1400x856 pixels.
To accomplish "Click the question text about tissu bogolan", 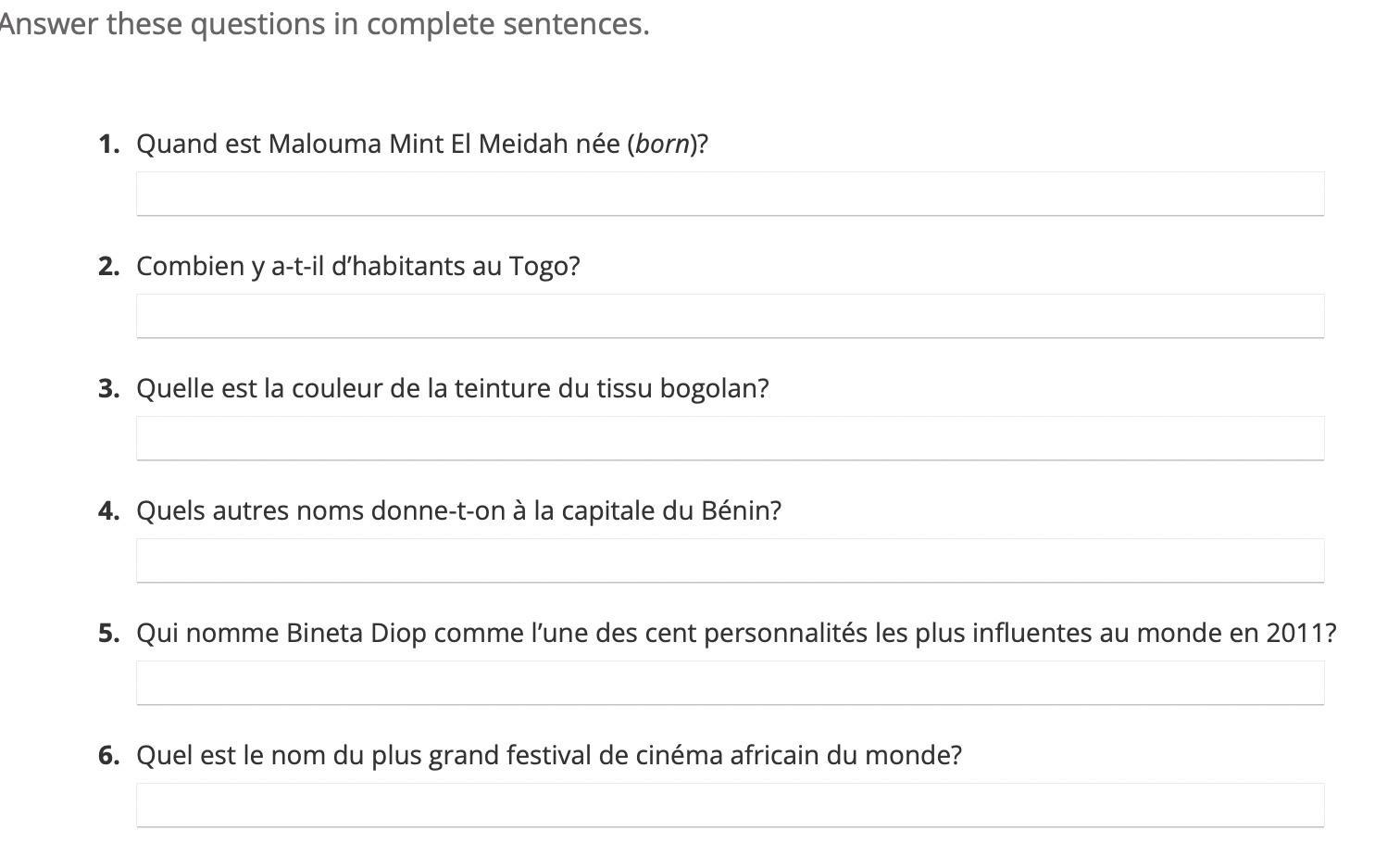I will (x=453, y=389).
